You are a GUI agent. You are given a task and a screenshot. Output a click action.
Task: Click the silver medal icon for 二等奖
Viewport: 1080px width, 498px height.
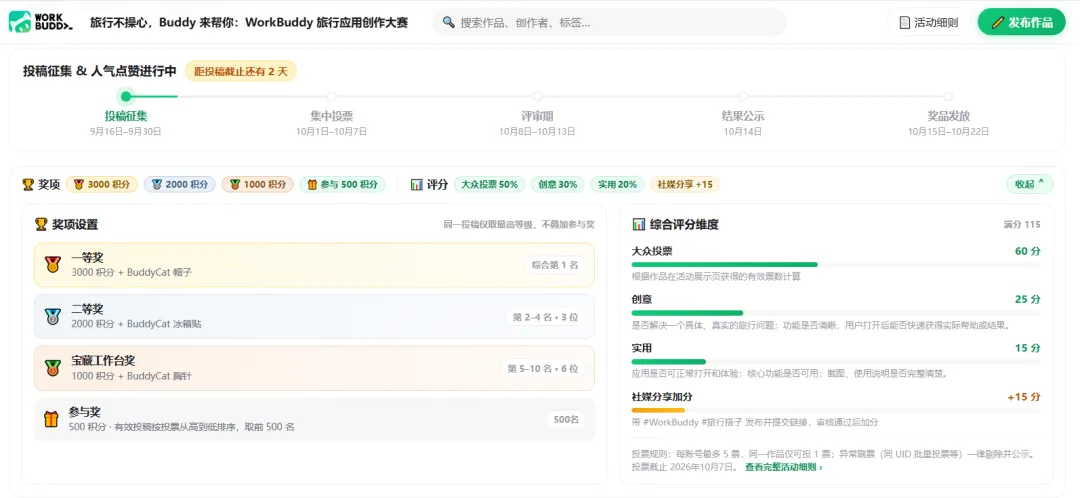coord(53,316)
